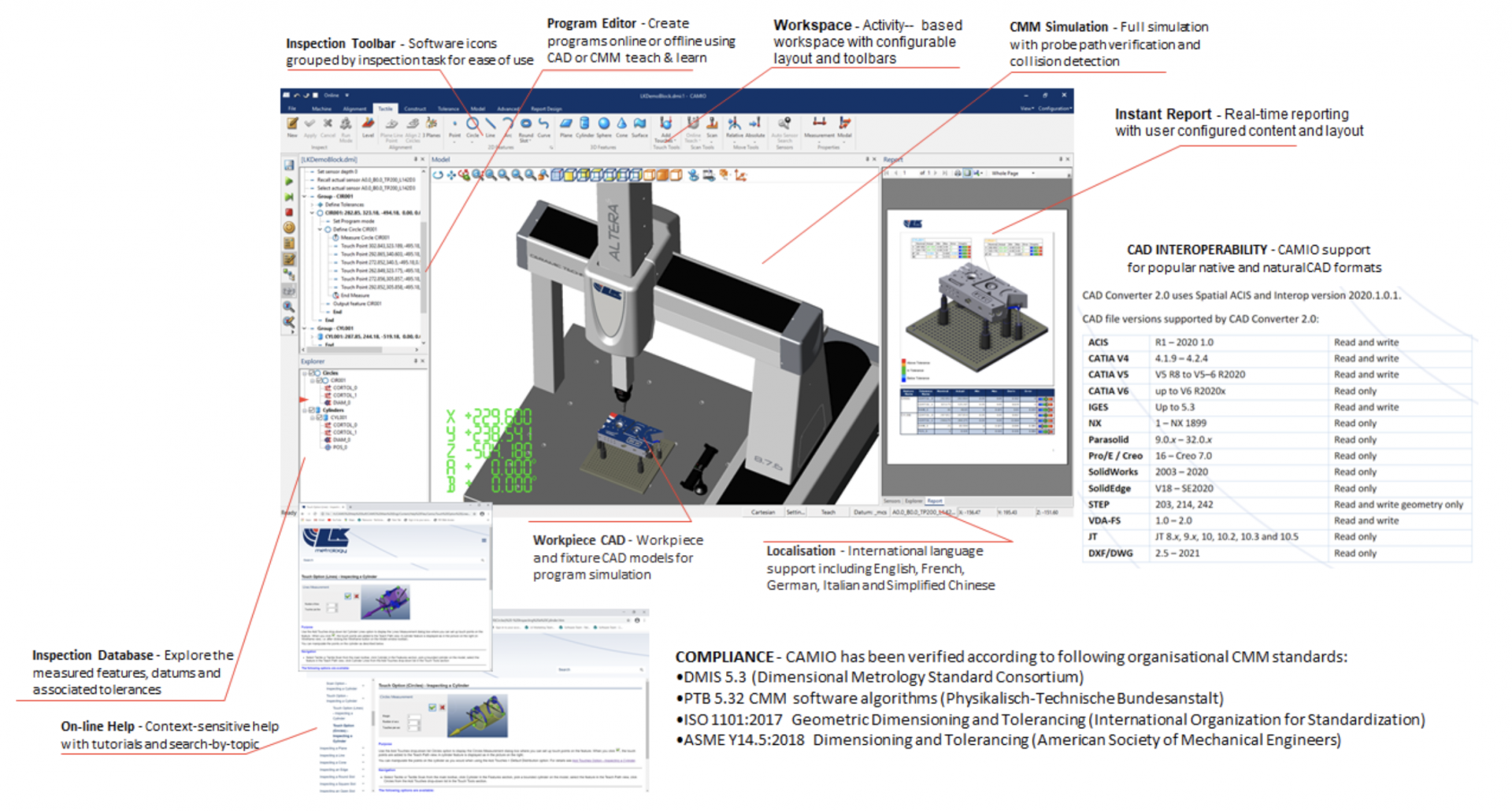
Task: Select the Plane 3D feature tool
Action: [x=566, y=126]
